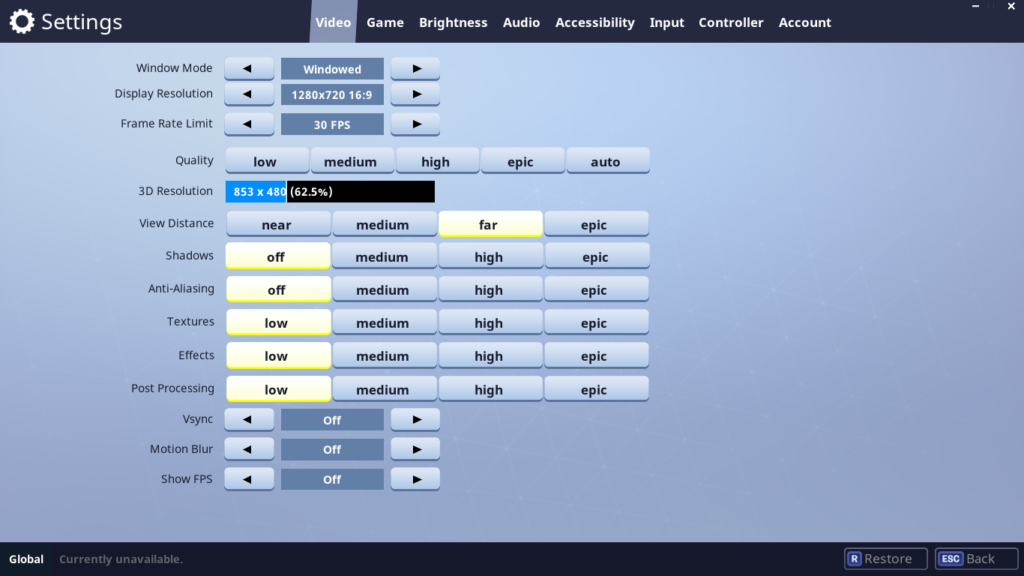Viewport: 1024px width, 576px height.
Task: Click the right arrow for Window Mode
Action: pos(414,68)
